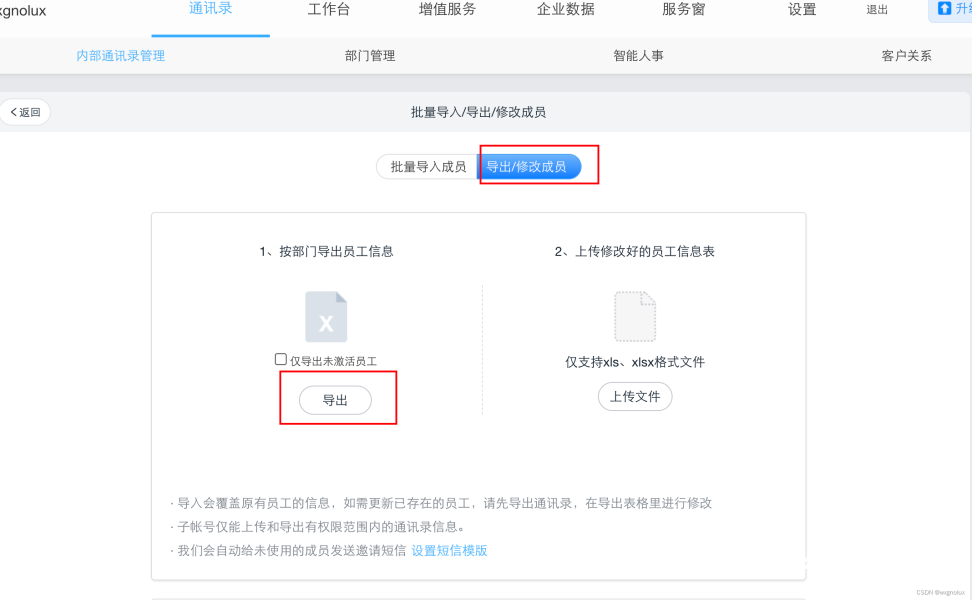
Task: Click the 上传文件 upload button
Action: [635, 396]
